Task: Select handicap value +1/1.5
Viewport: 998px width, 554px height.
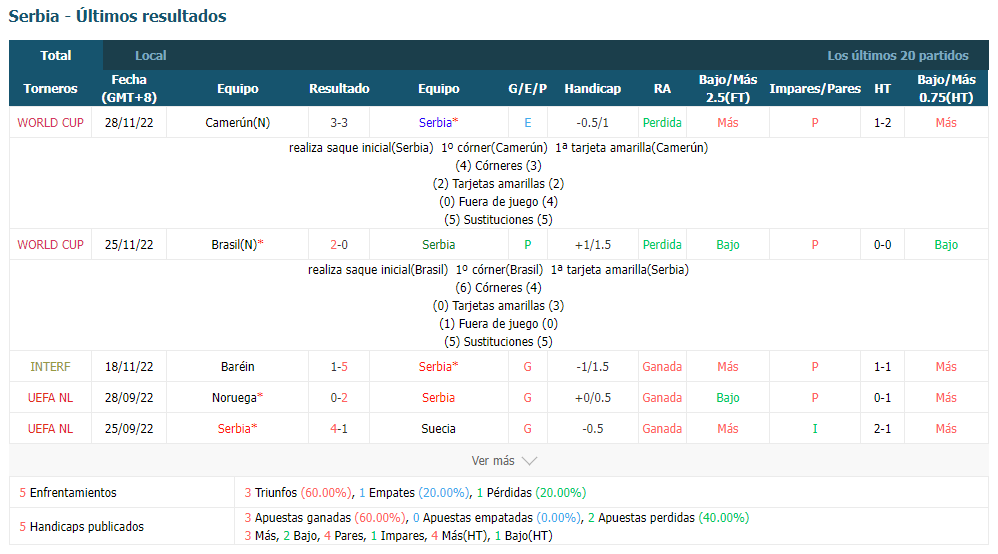Action: (x=593, y=245)
